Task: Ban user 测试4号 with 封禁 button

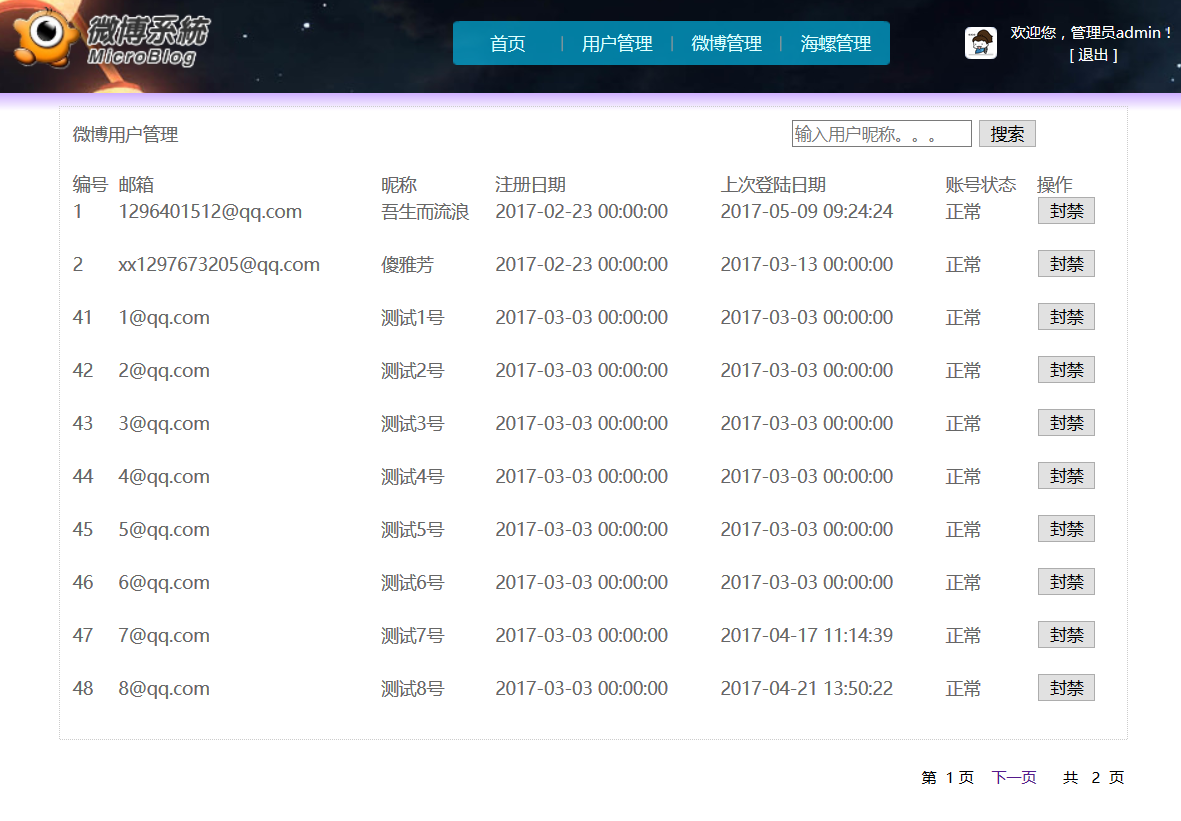Action: (x=1066, y=476)
